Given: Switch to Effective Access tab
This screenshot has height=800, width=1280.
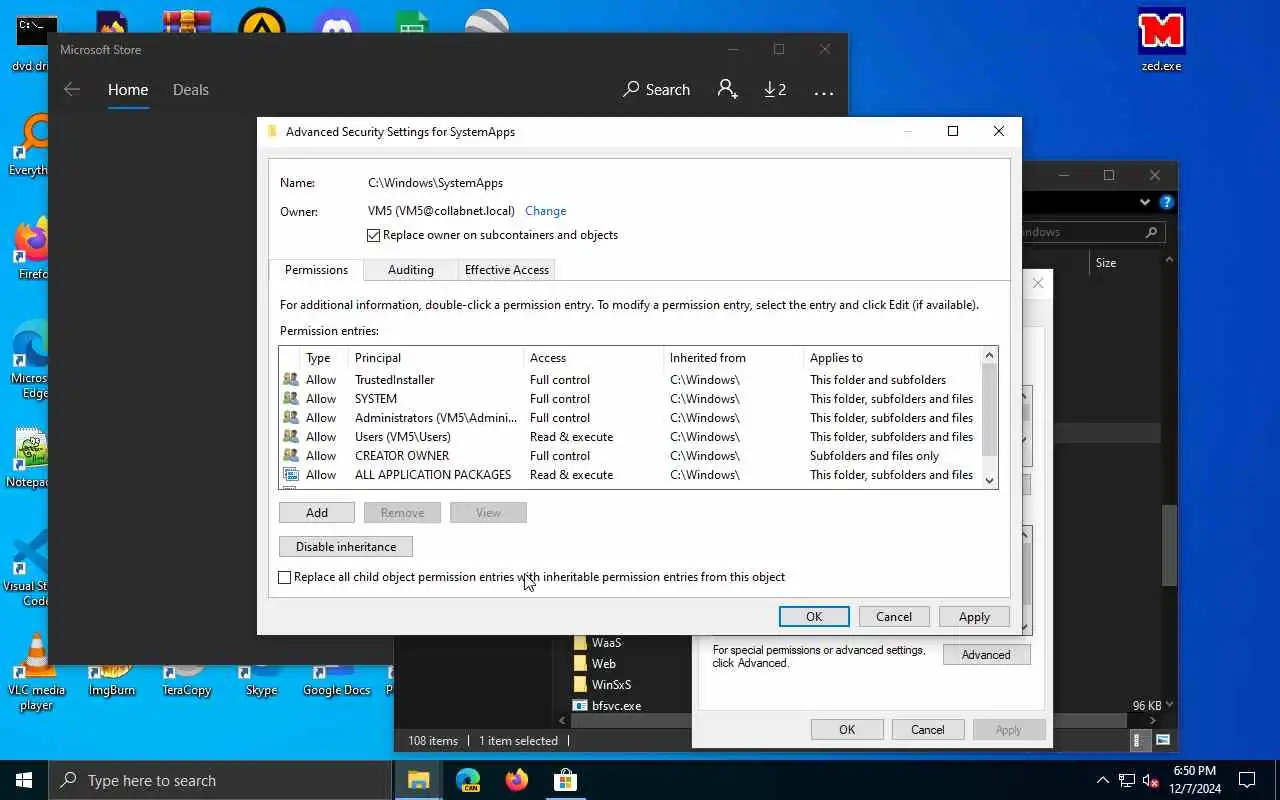Looking at the screenshot, I should click(x=506, y=270).
